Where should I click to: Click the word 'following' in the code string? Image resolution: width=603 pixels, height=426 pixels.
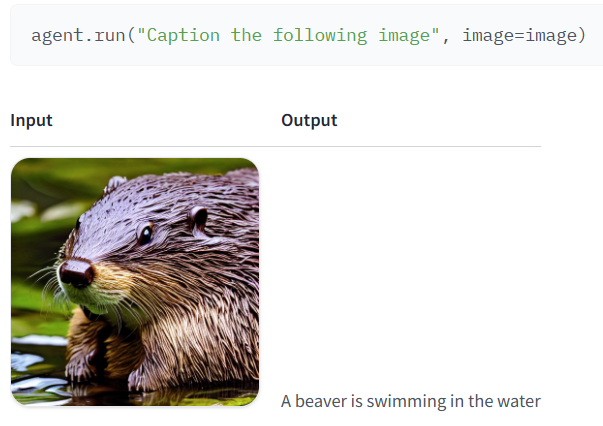[320, 36]
